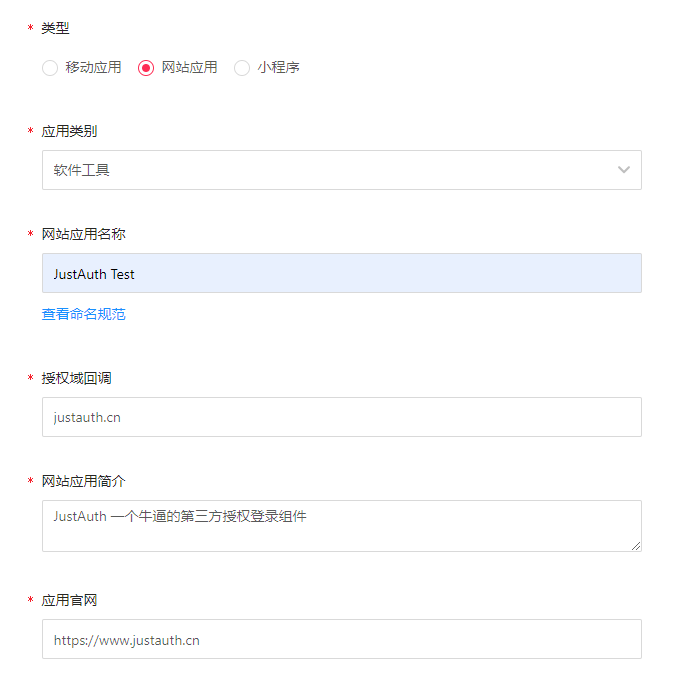Click the 网站应用简介 field label
Image resolution: width=682 pixels, height=684 pixels.
click(x=83, y=481)
